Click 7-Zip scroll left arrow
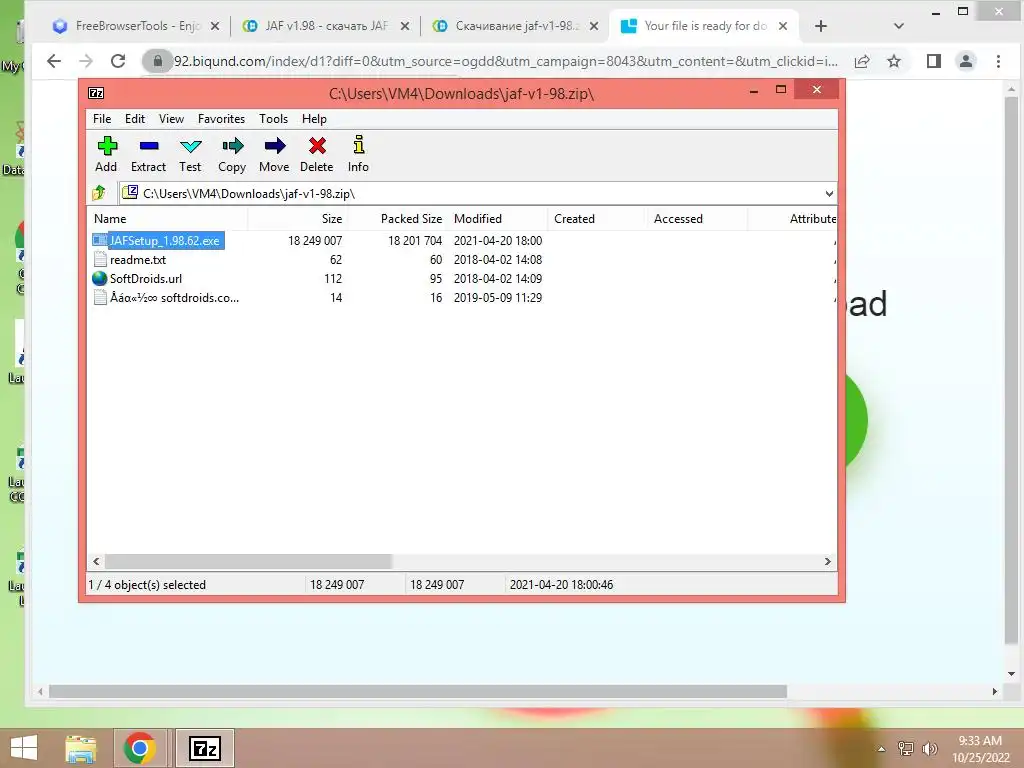 pyautogui.click(x=96, y=562)
